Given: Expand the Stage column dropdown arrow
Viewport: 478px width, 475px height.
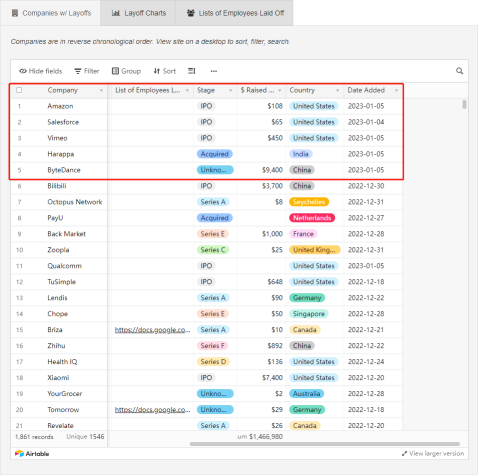Looking at the screenshot, I should [x=231, y=90].
